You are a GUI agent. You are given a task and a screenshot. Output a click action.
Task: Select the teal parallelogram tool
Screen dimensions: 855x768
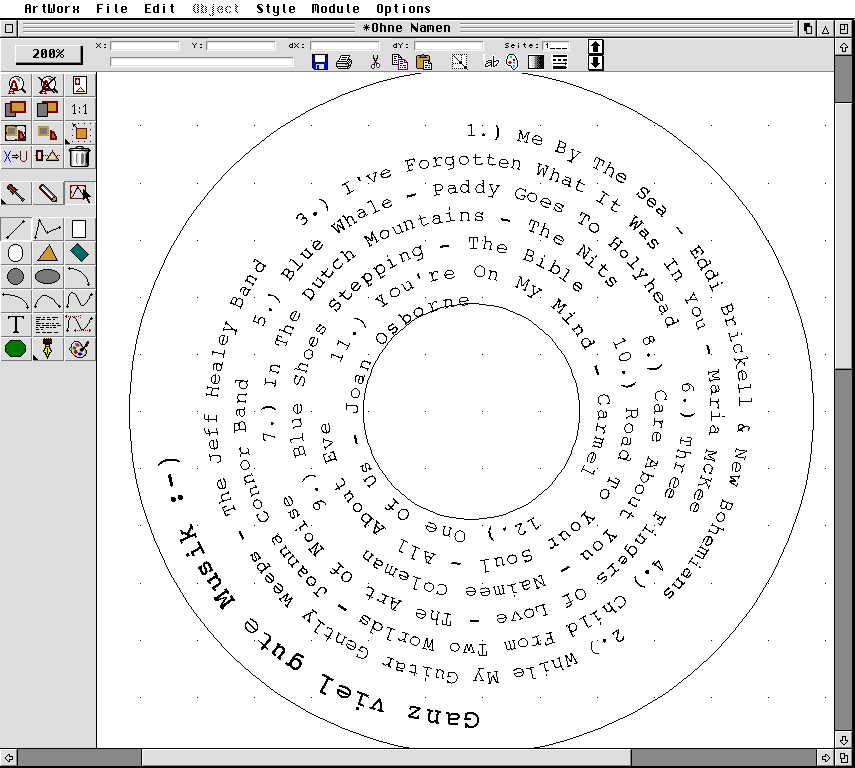pos(80,253)
